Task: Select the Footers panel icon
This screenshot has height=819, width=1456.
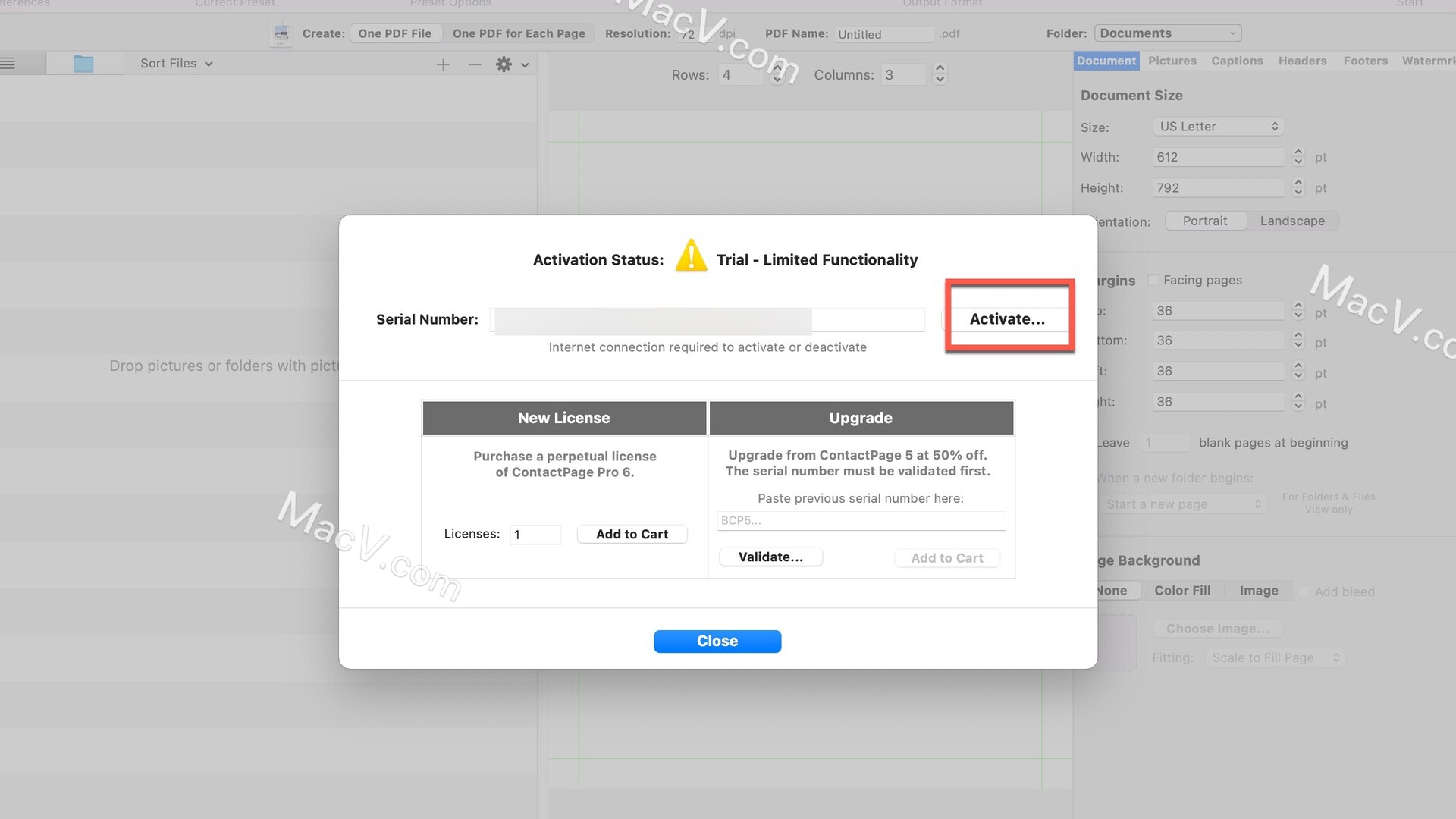Action: (1365, 60)
